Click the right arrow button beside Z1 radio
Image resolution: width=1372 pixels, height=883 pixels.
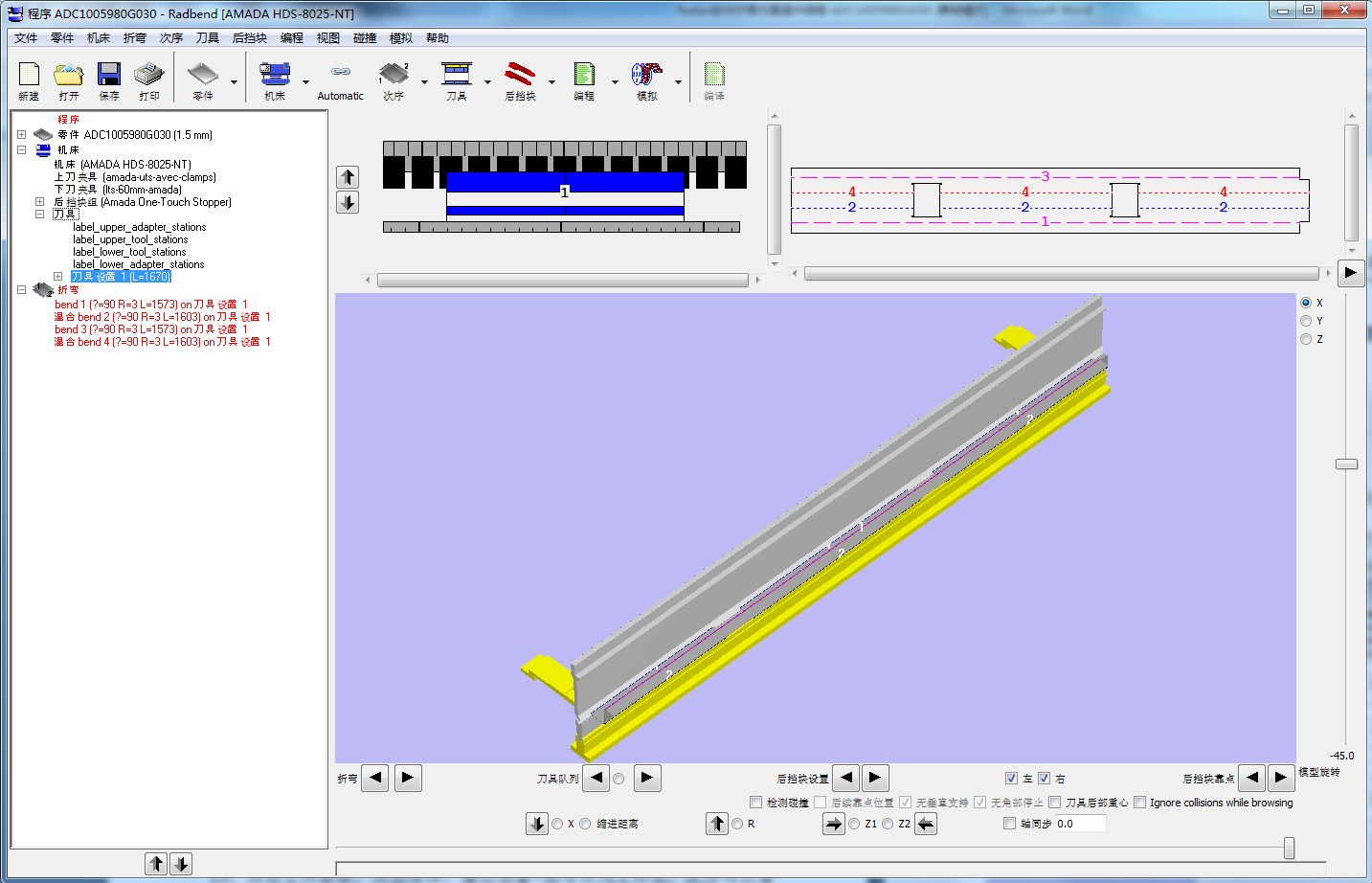tap(834, 824)
